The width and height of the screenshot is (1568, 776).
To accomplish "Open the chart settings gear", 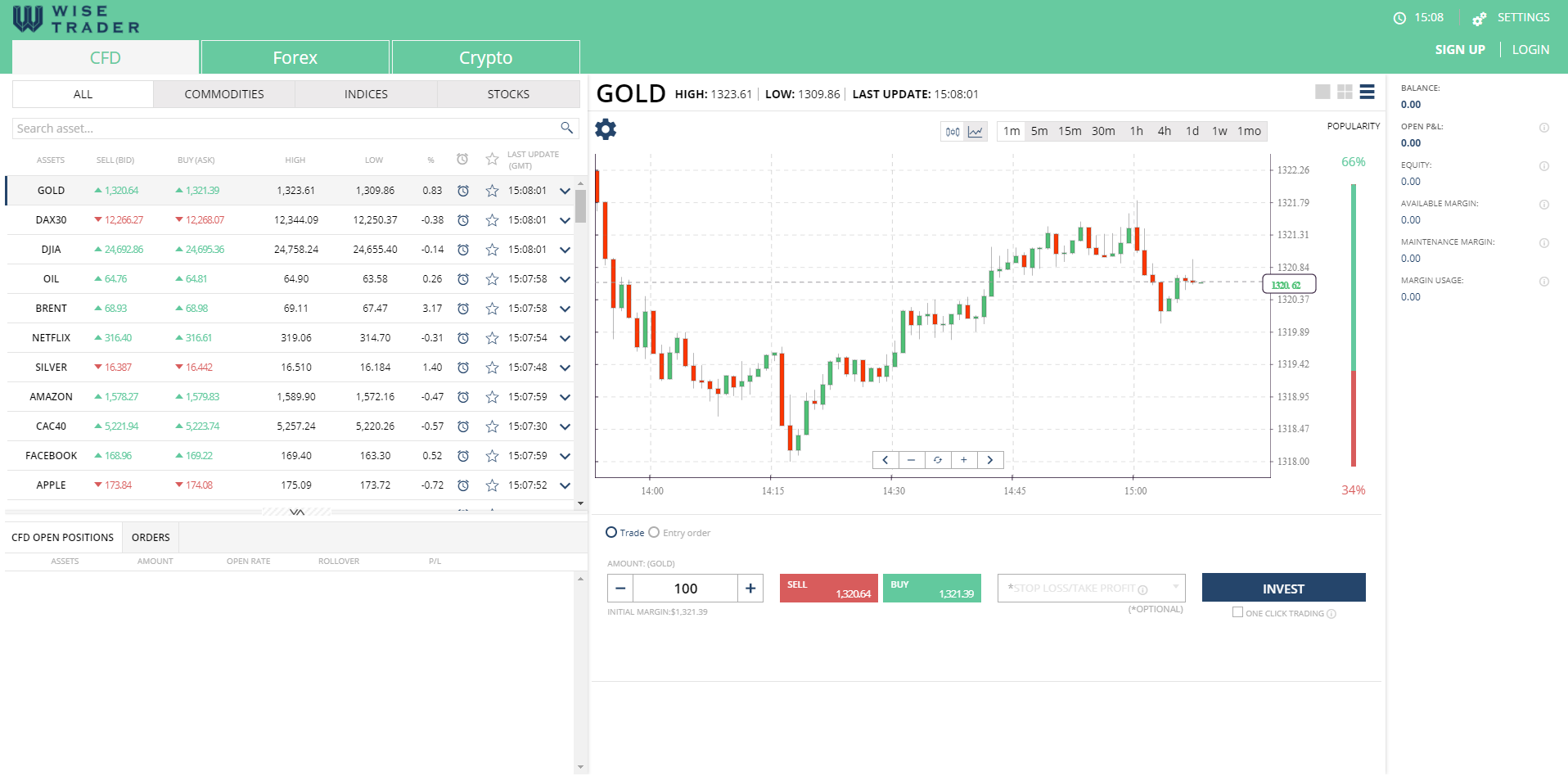I will coord(605,129).
